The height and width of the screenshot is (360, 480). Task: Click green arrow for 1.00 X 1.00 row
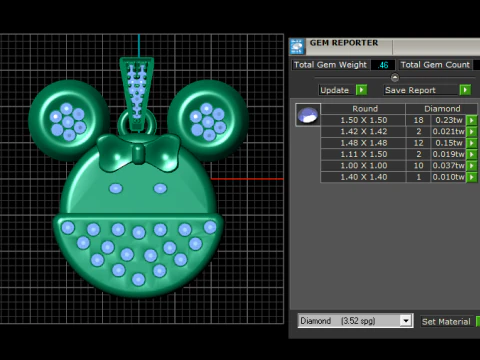coord(472,165)
